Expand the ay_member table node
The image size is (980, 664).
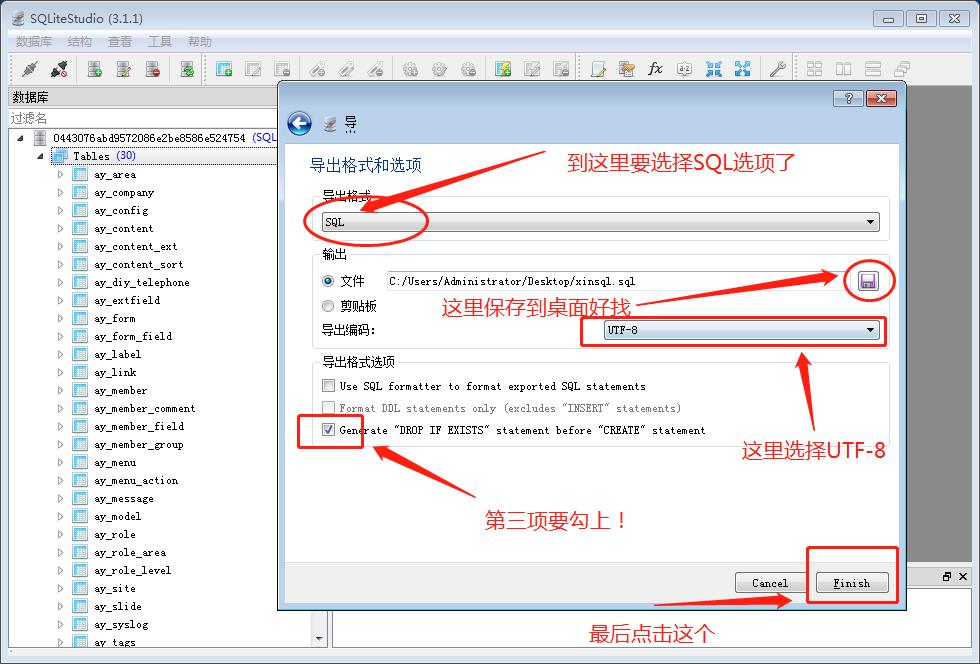pos(60,390)
